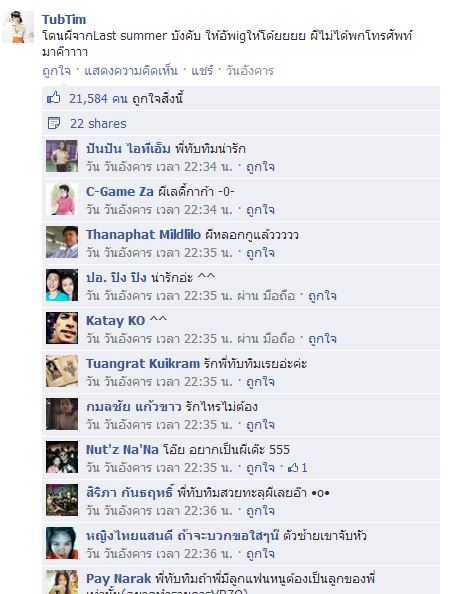The width and height of the screenshot is (457, 594).
Task: Open C-Game Za's avatar thumbnail
Action: [x=62, y=199]
